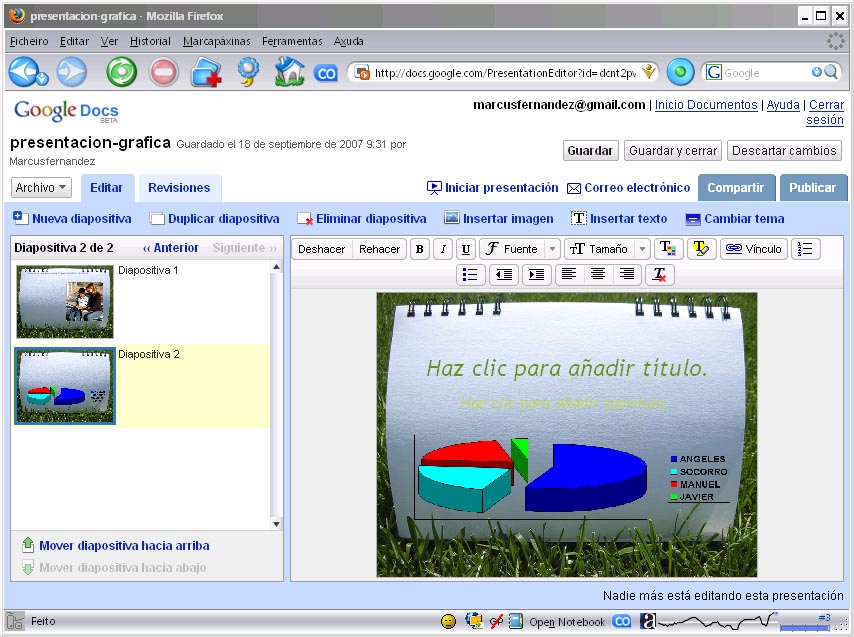Align text to the right
Viewport: 854px width, 637px height.
point(627,274)
